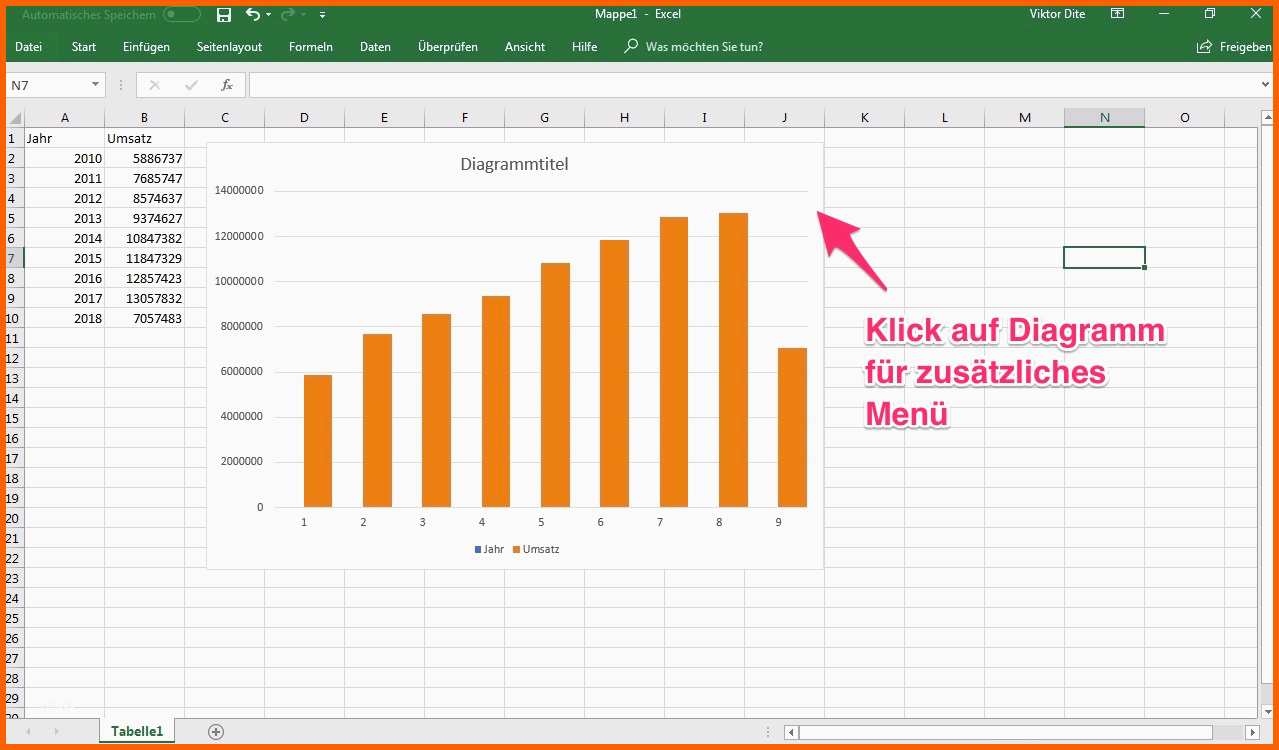Click the insert function fx icon

coord(227,85)
